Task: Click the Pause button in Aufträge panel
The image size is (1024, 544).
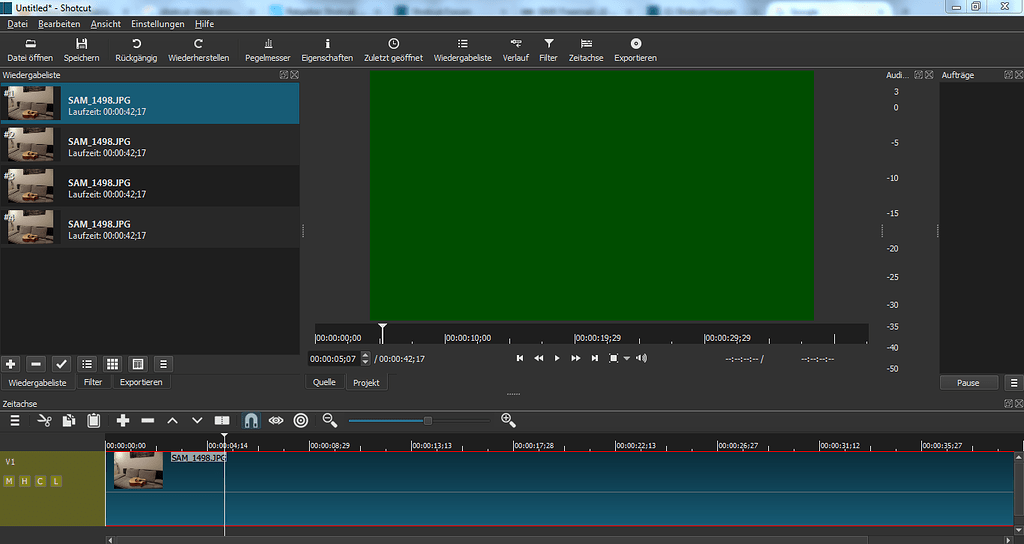Action: (x=968, y=383)
